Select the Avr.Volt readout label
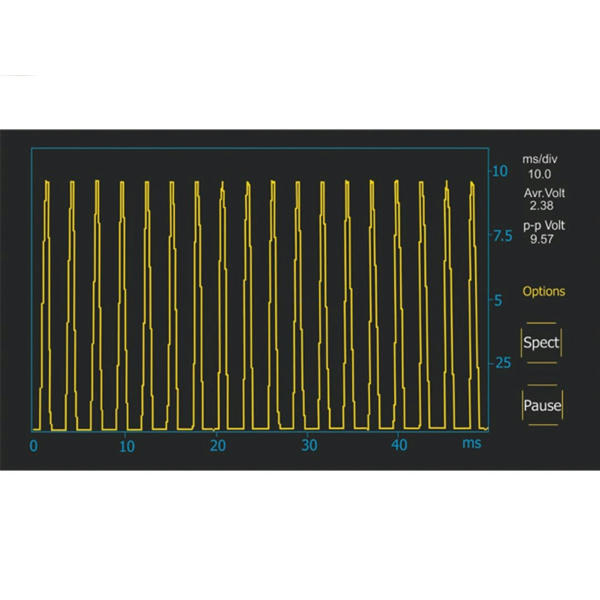The height and width of the screenshot is (600, 600). click(542, 191)
